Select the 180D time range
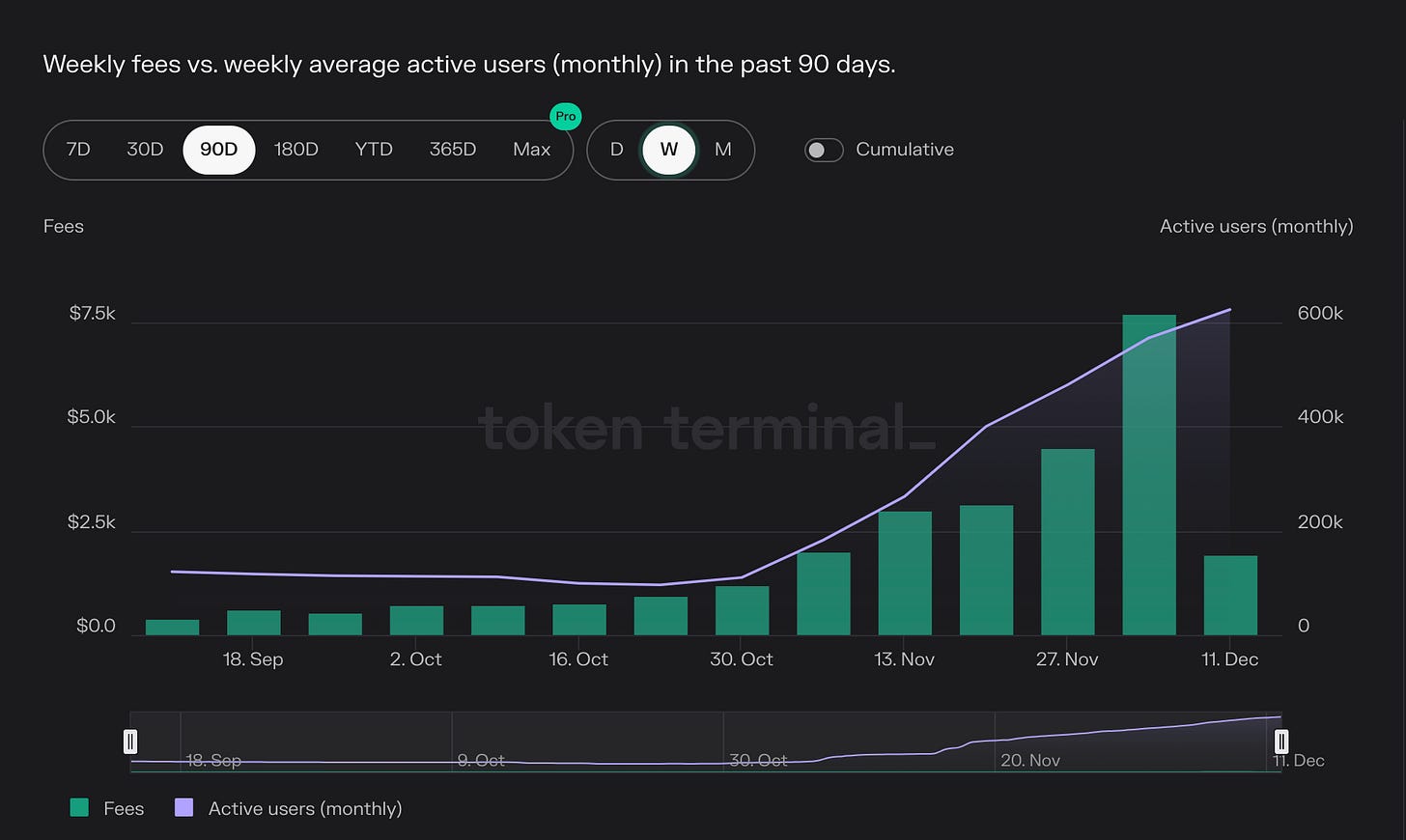The height and width of the screenshot is (840, 1406). [295, 150]
